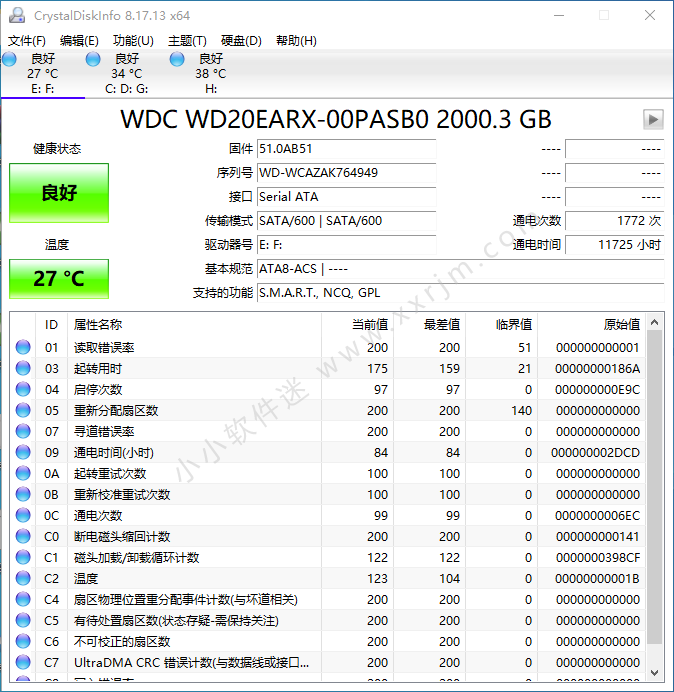Click the 健康状态 label
Image resolution: width=674 pixels, height=692 pixels.
pyautogui.click(x=57, y=149)
